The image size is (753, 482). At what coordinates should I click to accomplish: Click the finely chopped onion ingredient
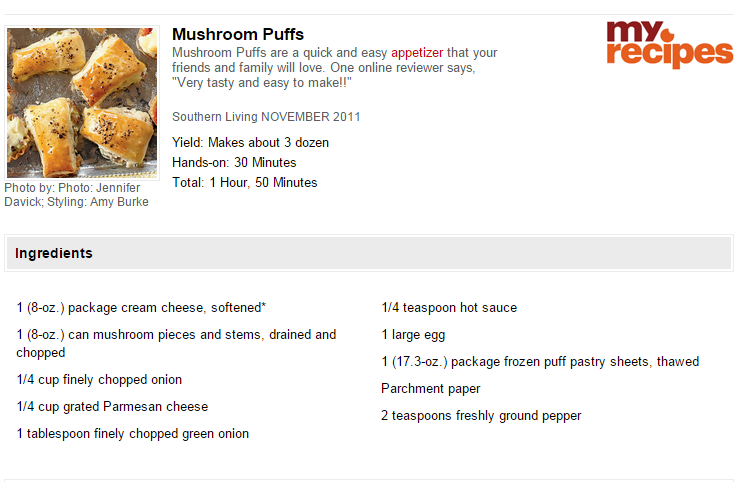pyautogui.click(x=99, y=380)
